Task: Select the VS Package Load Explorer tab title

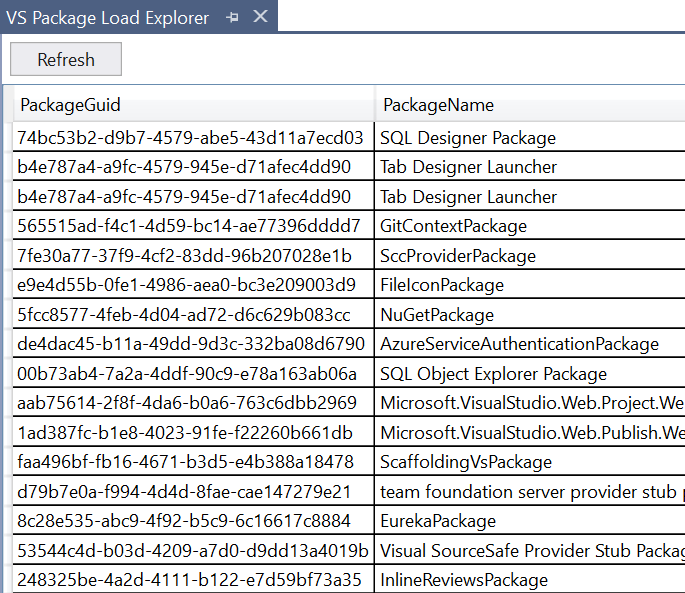Action: [x=107, y=18]
